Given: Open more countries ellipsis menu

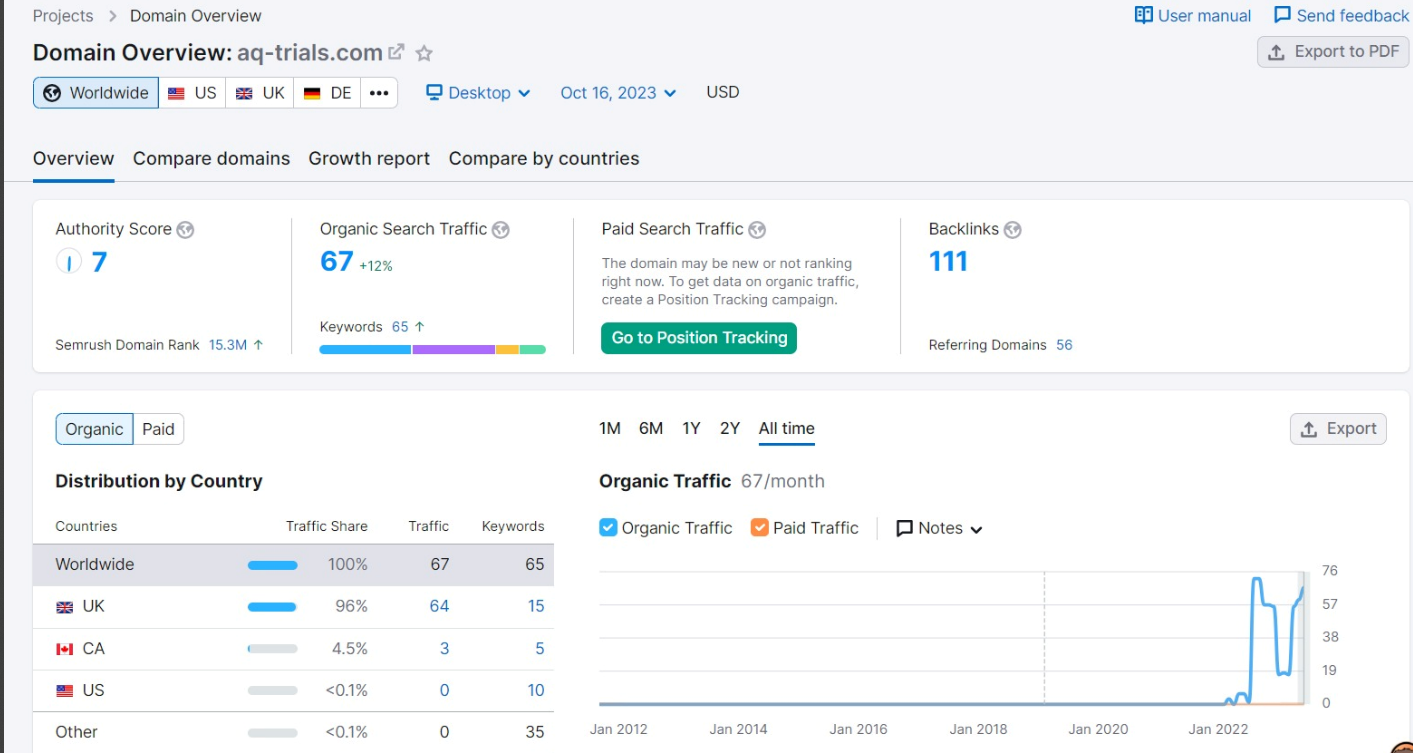Looking at the screenshot, I should (x=379, y=93).
